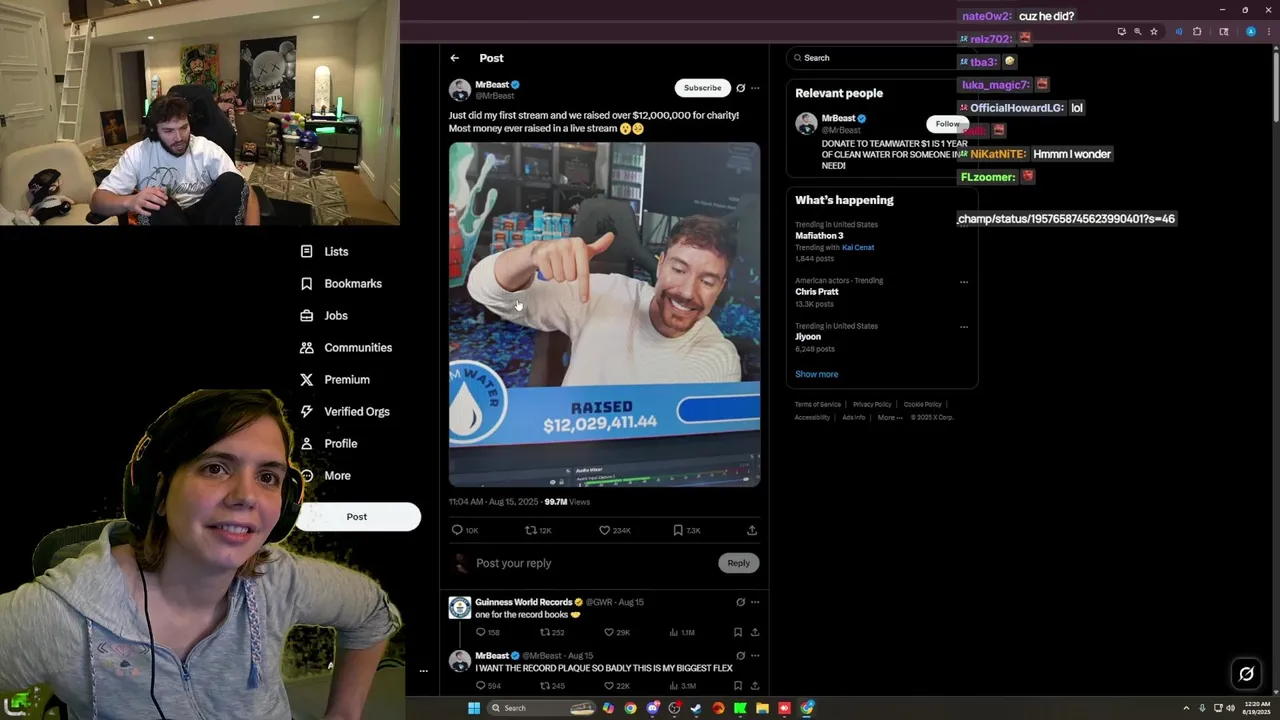Bookmark this page with the star icon

coord(1154,32)
